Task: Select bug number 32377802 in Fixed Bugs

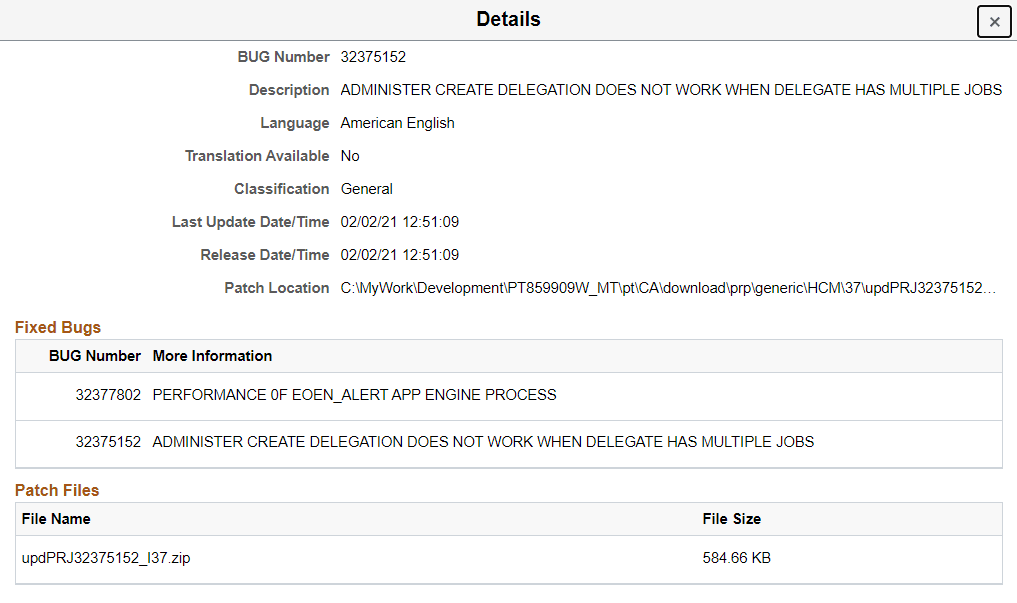Action: pos(107,394)
